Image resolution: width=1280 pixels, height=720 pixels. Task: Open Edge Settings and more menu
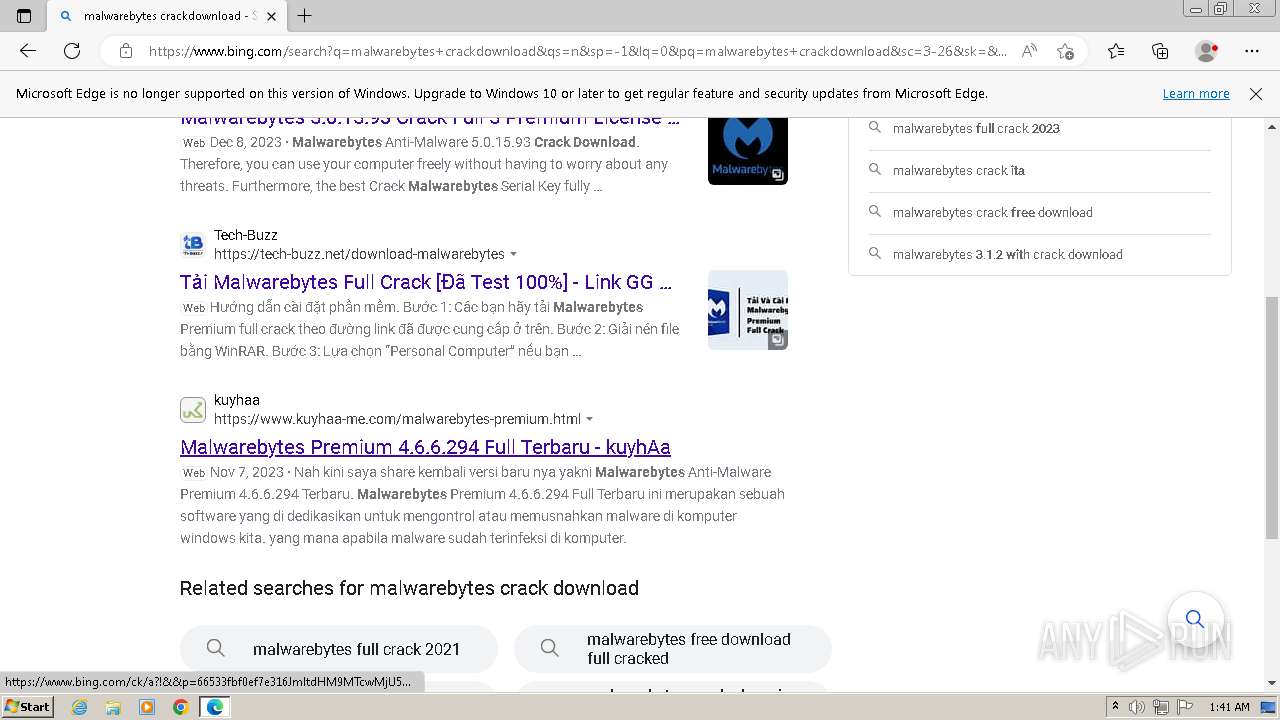[x=1252, y=51]
